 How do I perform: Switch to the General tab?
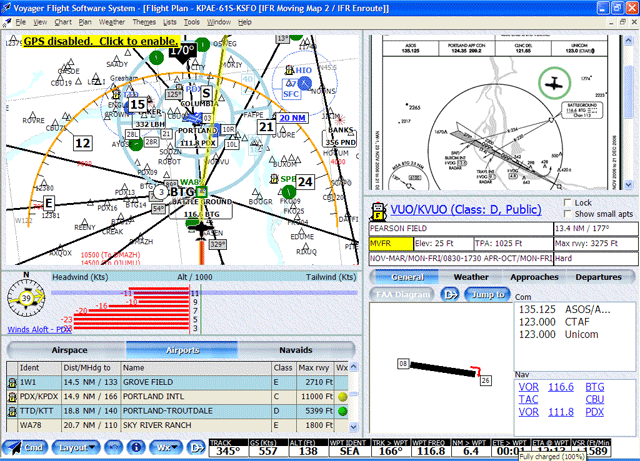(x=407, y=277)
